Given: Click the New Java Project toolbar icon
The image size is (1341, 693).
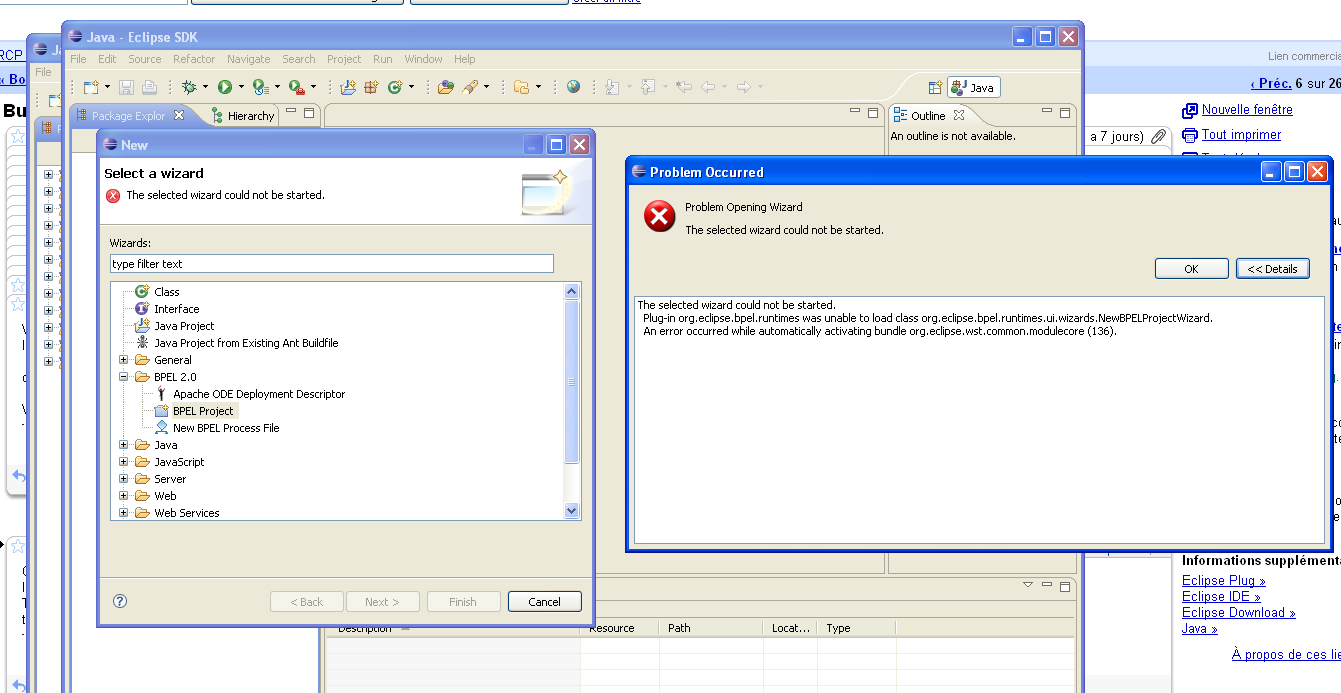Looking at the screenshot, I should (348, 88).
